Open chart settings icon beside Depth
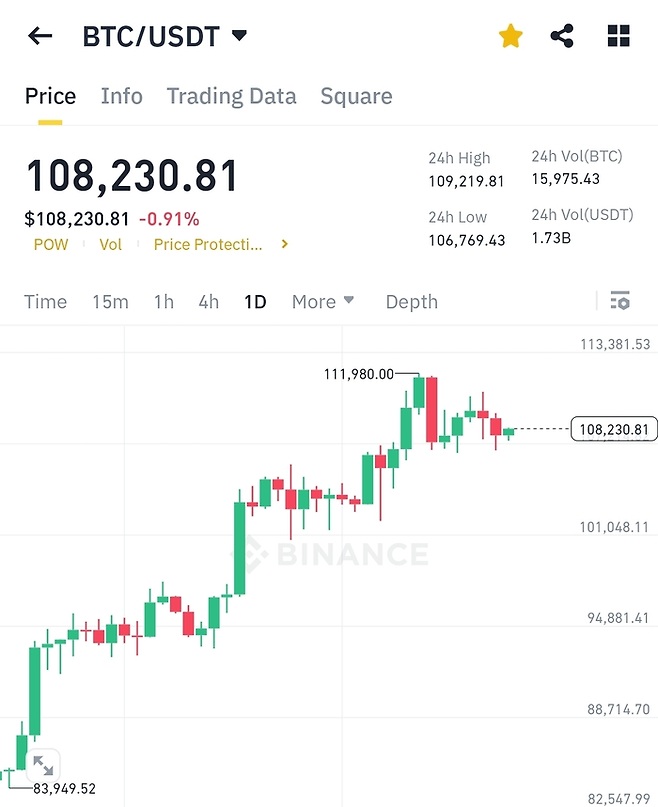658x807 pixels. 620,301
